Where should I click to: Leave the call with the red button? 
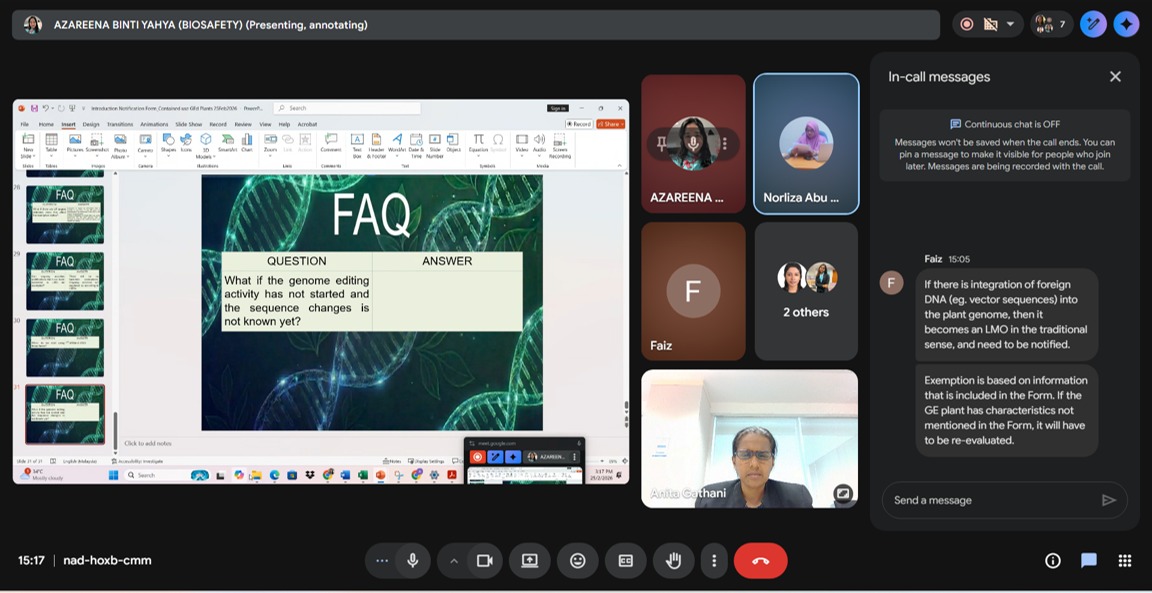coord(760,561)
